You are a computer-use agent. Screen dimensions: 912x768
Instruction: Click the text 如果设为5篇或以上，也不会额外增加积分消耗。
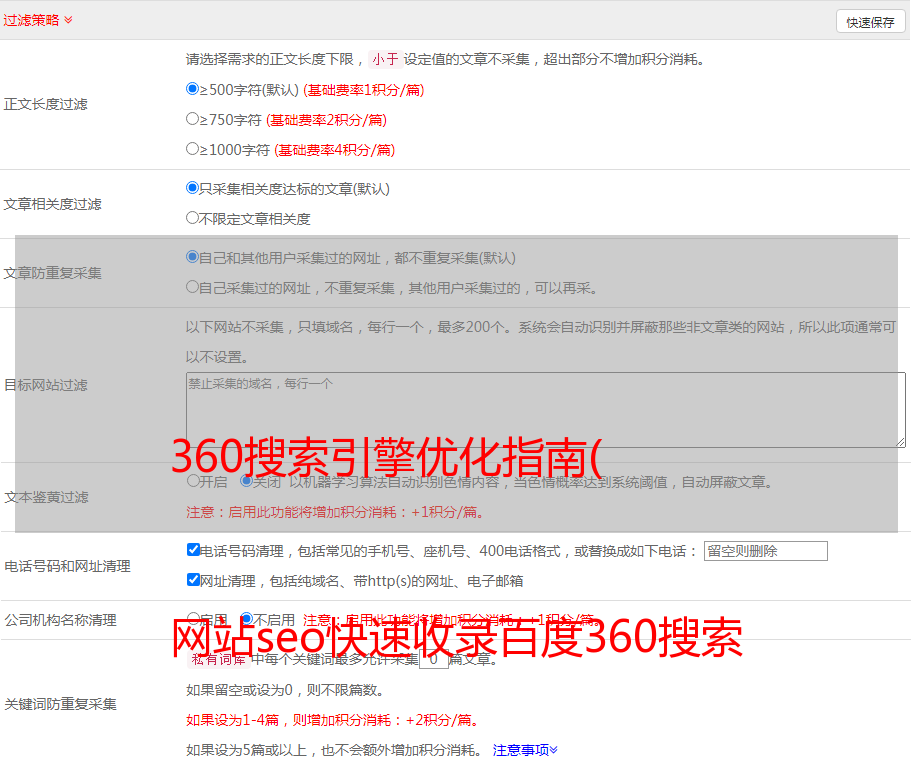click(x=334, y=750)
